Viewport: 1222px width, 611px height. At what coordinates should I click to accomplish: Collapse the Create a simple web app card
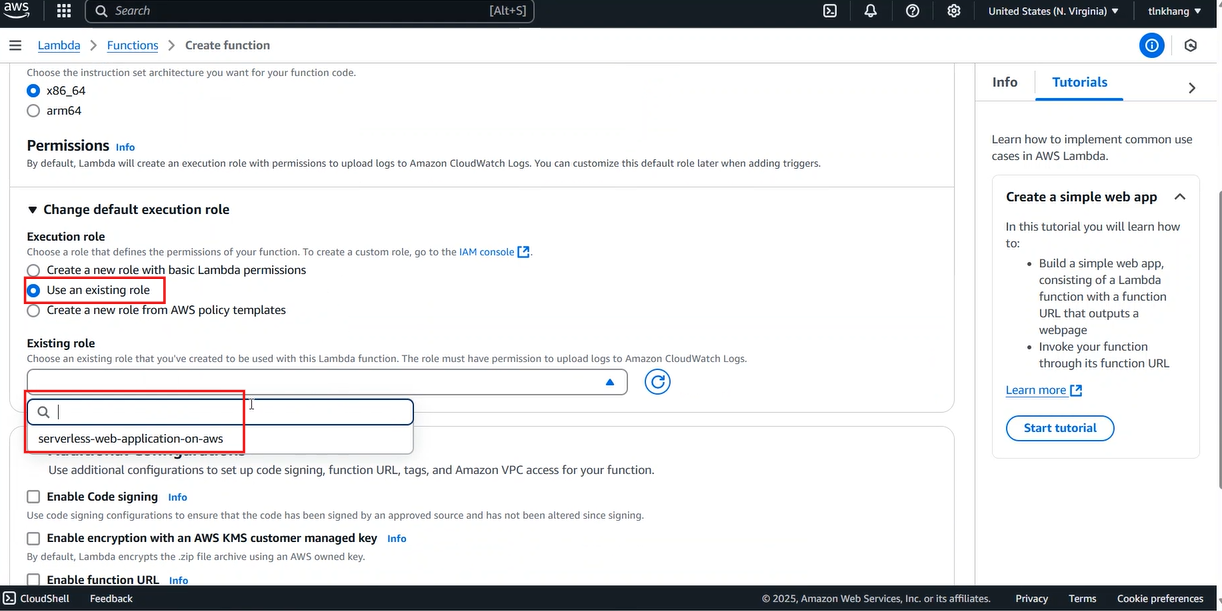1180,197
